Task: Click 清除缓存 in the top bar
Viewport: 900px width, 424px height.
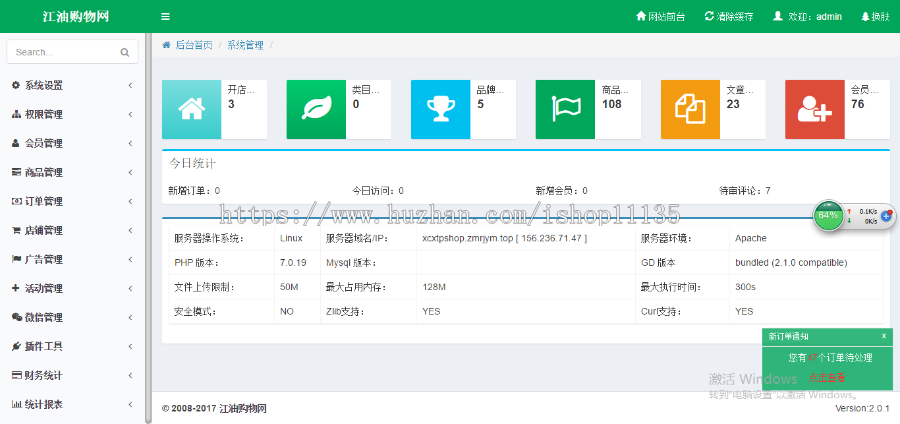Action: 729,17
